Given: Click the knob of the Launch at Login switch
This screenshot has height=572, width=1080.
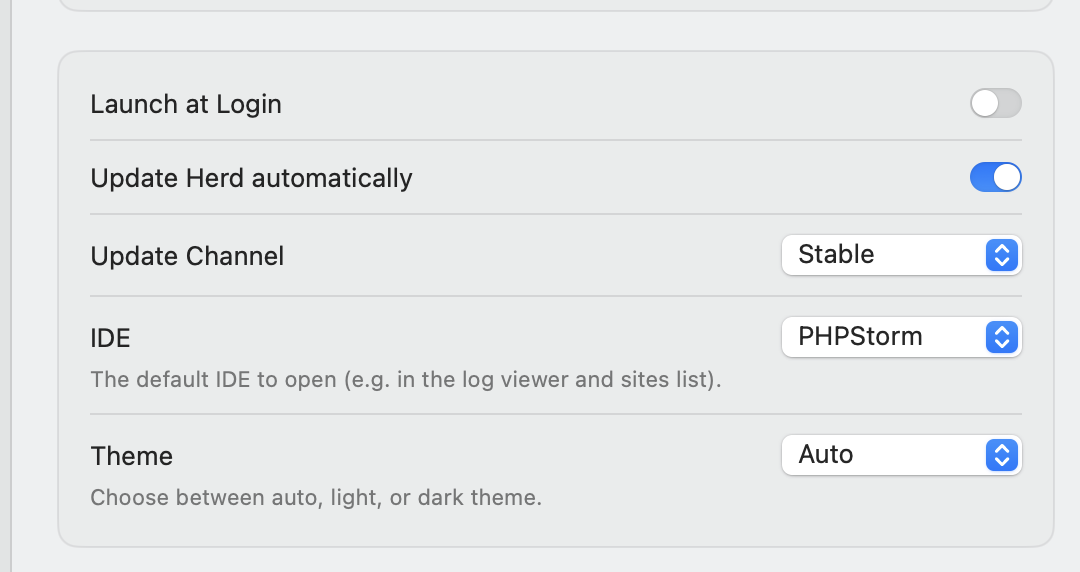Looking at the screenshot, I should pyautogui.click(x=984, y=103).
